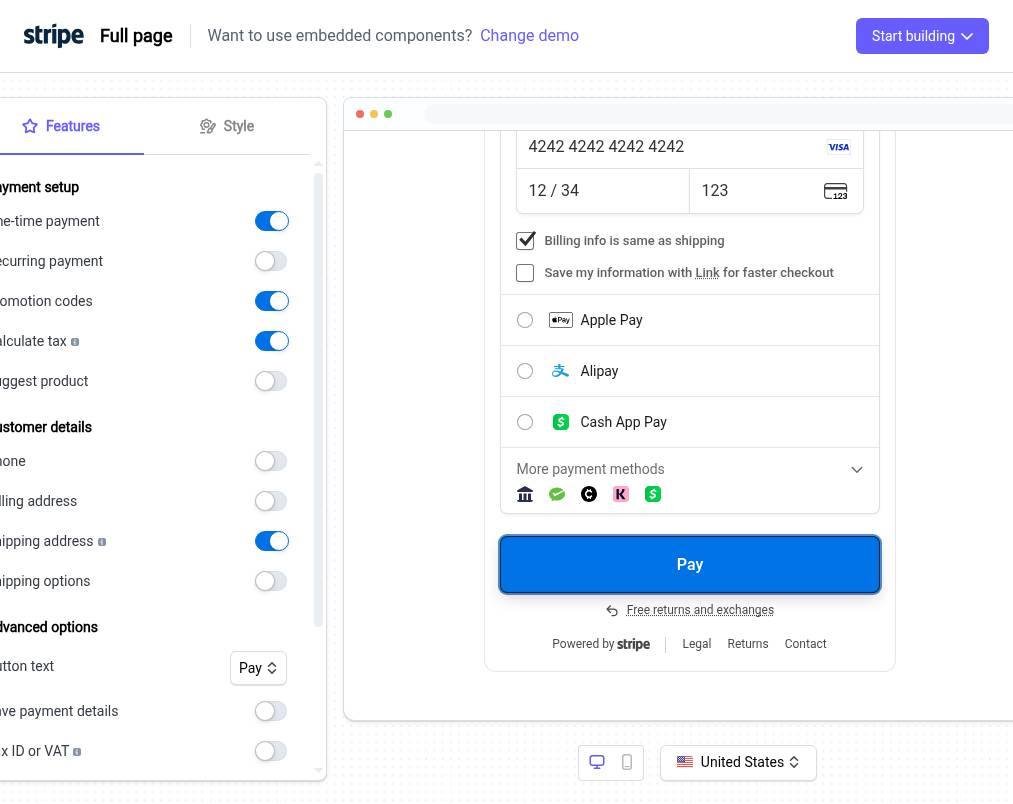Switch to the Style tab
This screenshot has height=804, width=1013.
[227, 126]
